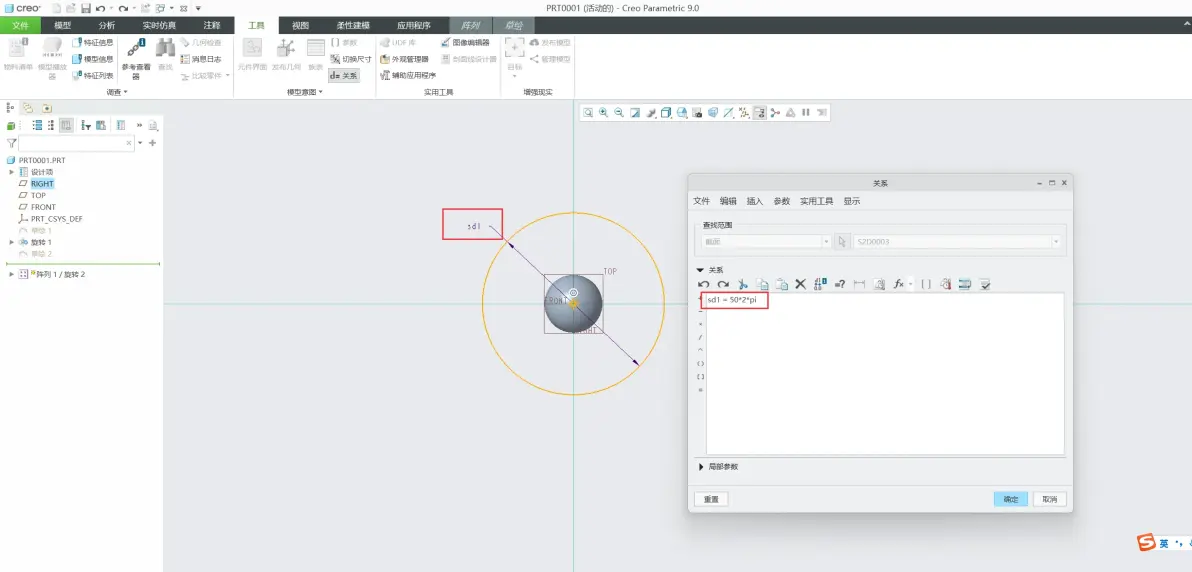Click the scissors cut icon in Relations dialog
1192x572 pixels.
pos(743,284)
